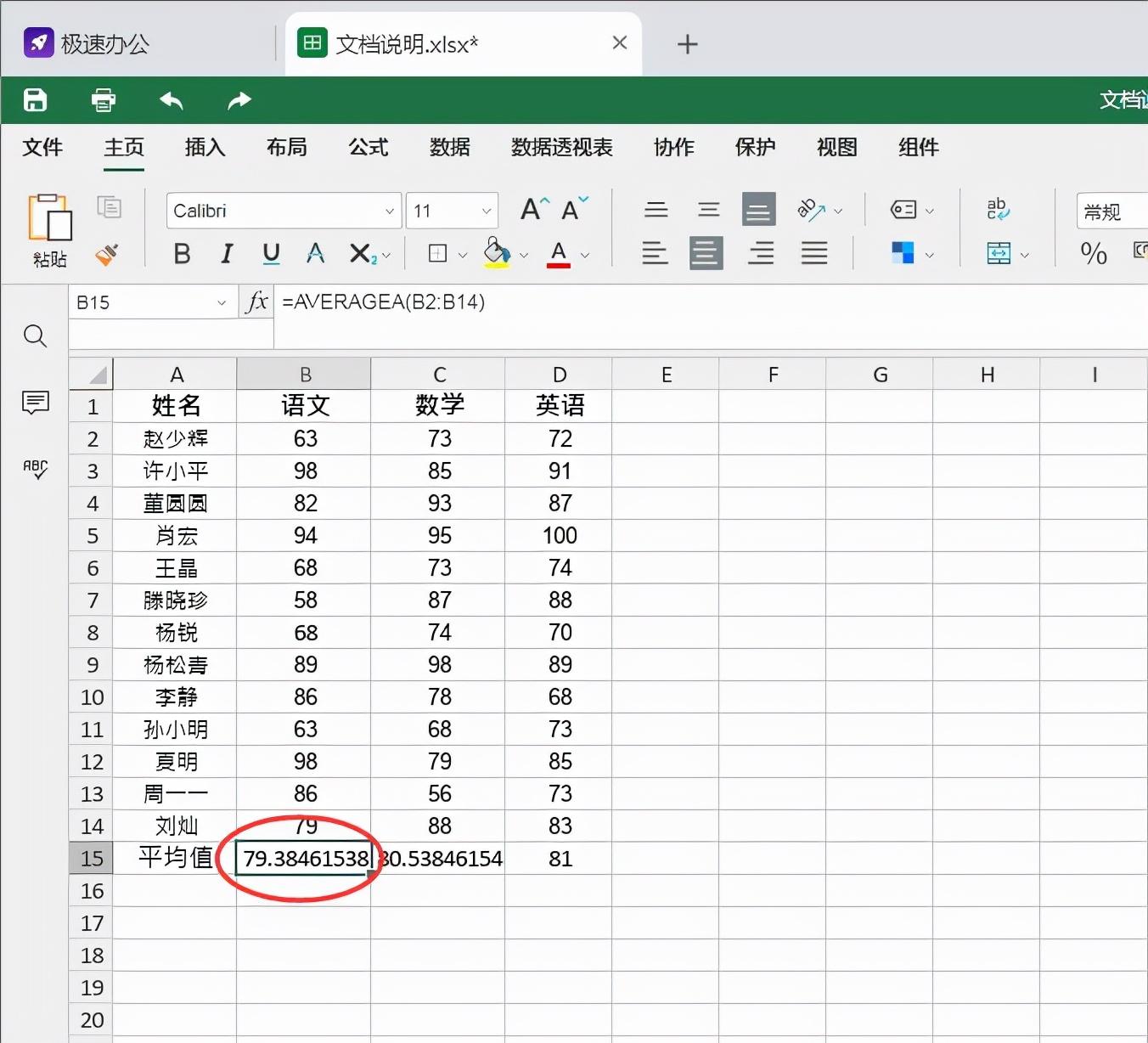Apply red font color A
The height and width of the screenshot is (1043, 1148).
[x=558, y=253]
